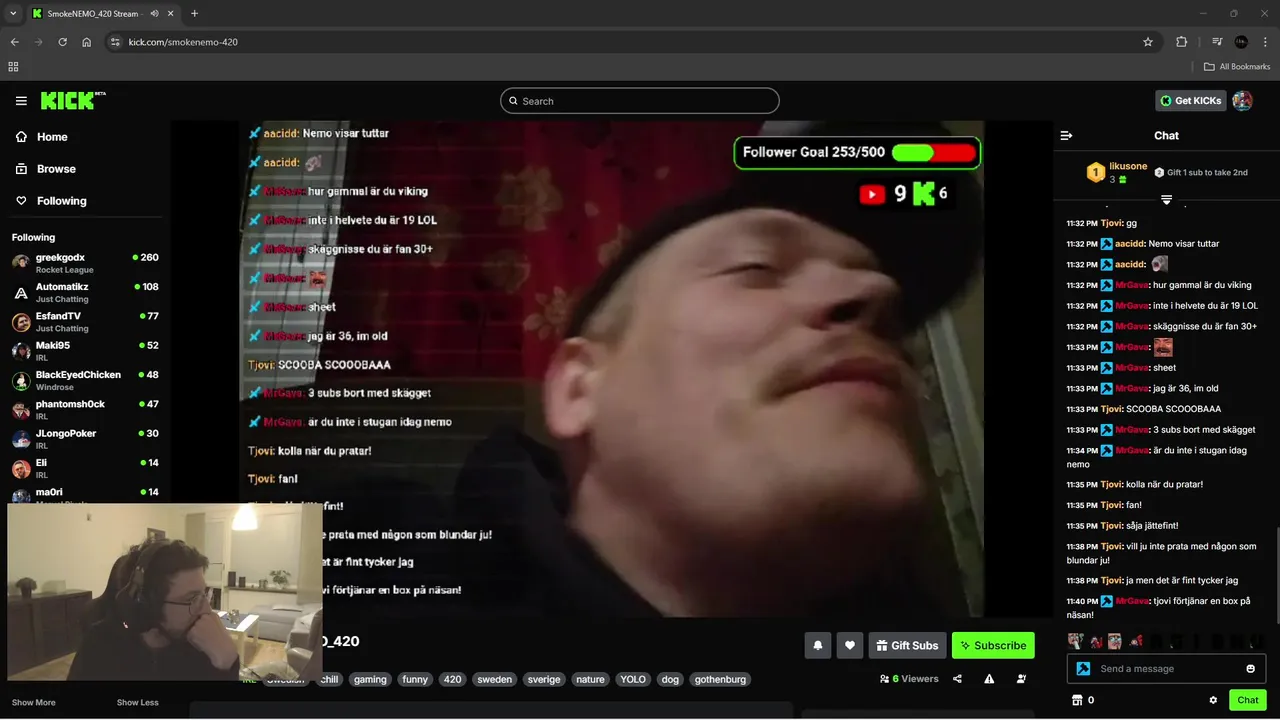Click the browser home button

[x=87, y=42]
